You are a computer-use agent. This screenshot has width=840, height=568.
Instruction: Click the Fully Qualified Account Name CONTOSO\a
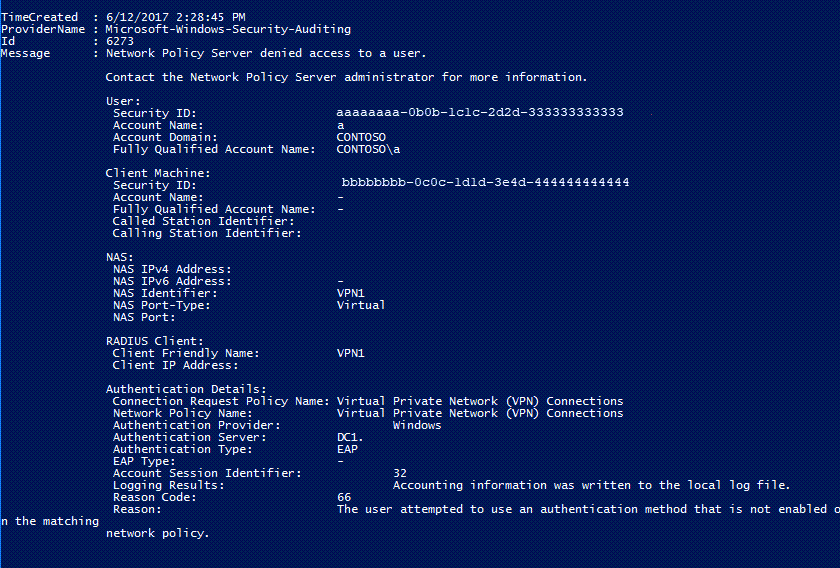click(x=368, y=149)
